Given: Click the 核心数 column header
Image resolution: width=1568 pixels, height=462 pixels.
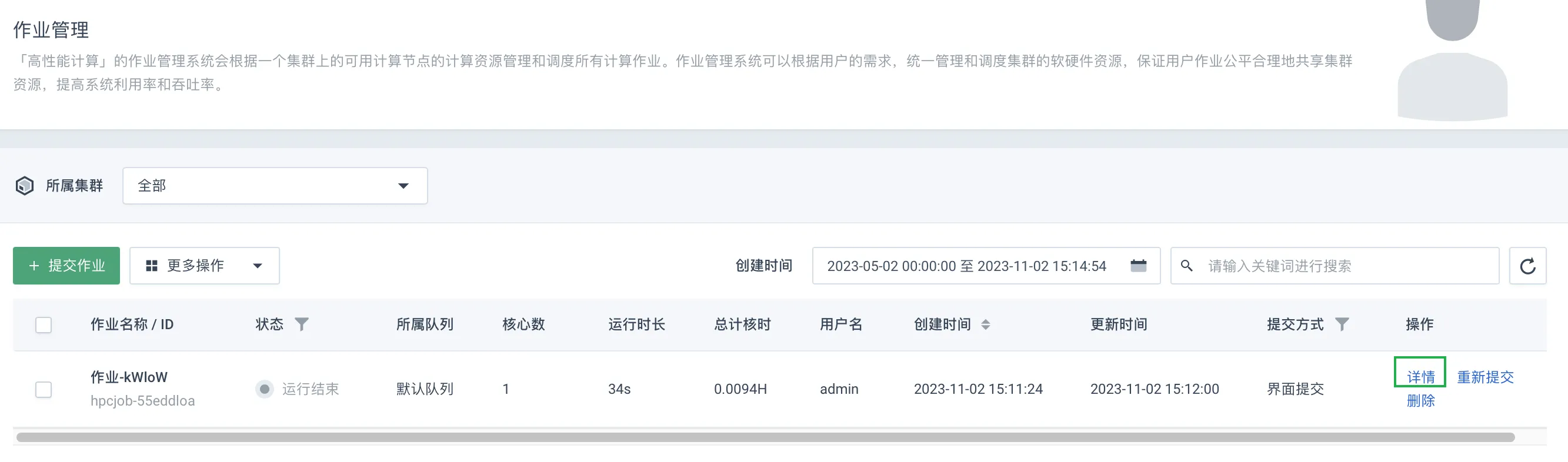Looking at the screenshot, I should point(523,324).
